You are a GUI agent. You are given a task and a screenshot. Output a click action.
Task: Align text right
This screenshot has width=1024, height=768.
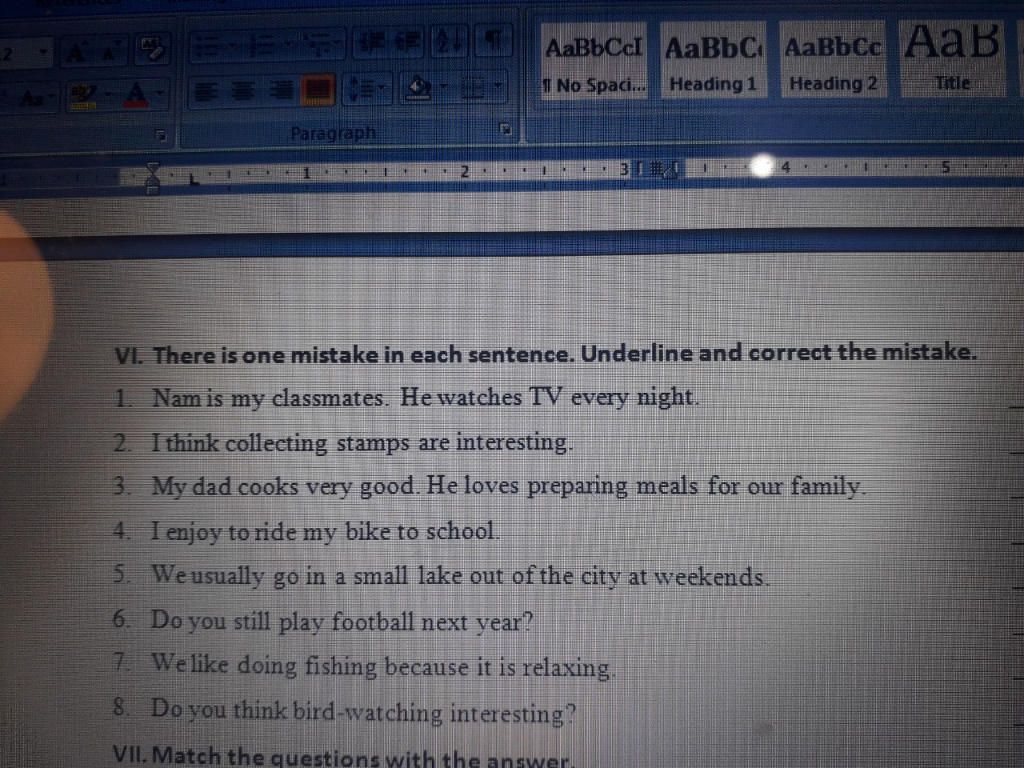click(x=281, y=91)
